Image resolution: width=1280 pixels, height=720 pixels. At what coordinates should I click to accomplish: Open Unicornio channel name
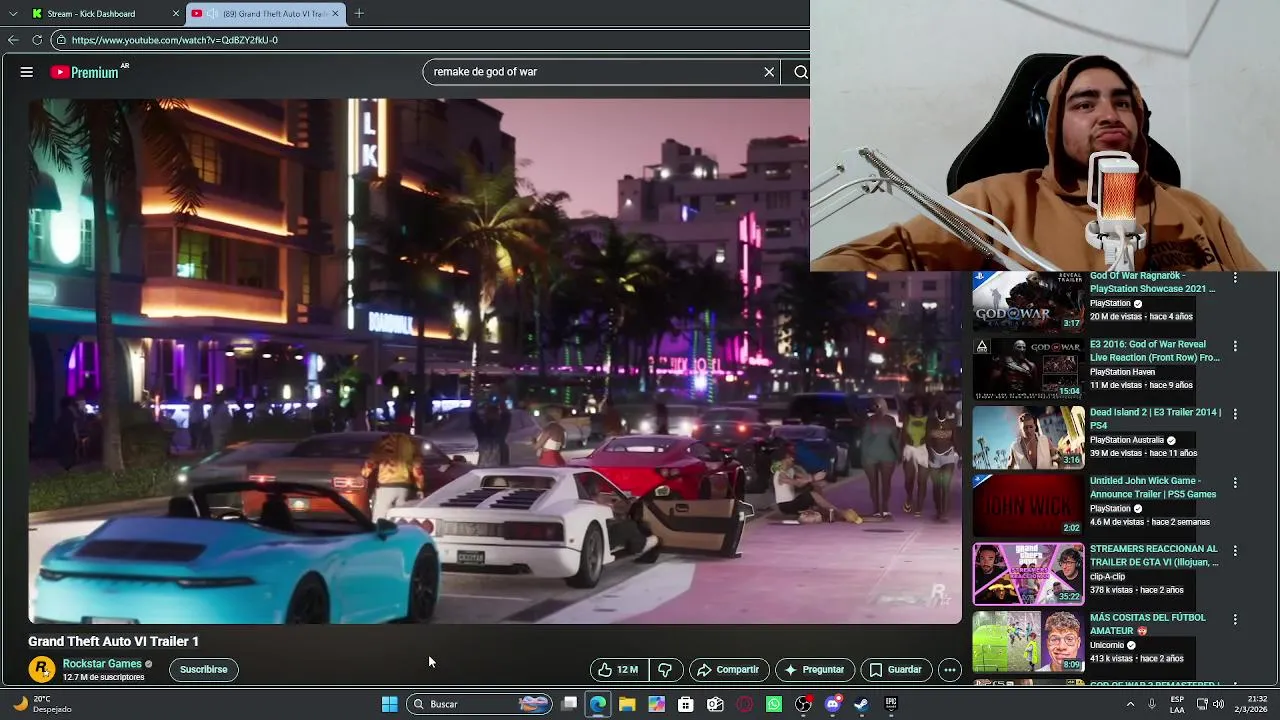[x=1108, y=645]
